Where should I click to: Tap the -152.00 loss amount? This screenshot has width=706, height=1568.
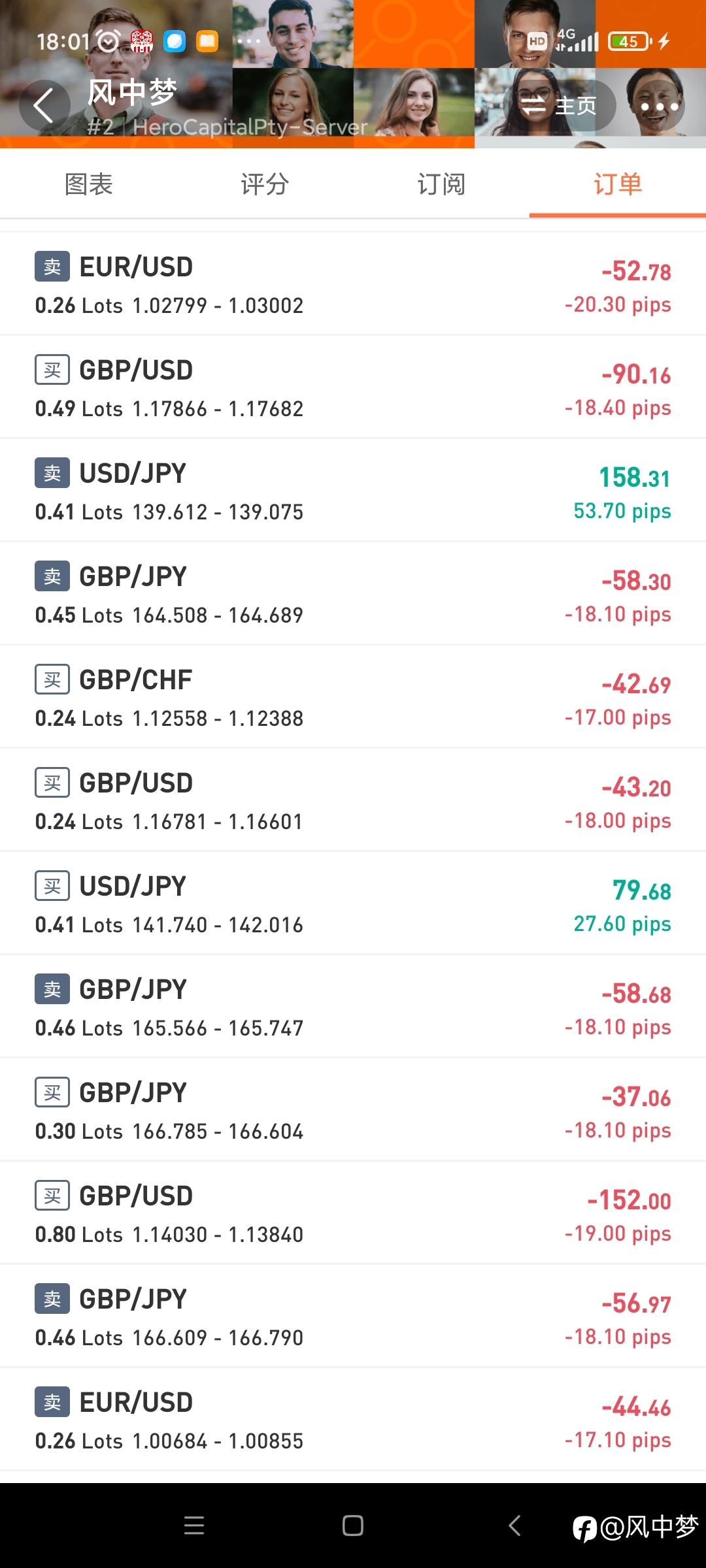tap(629, 1200)
